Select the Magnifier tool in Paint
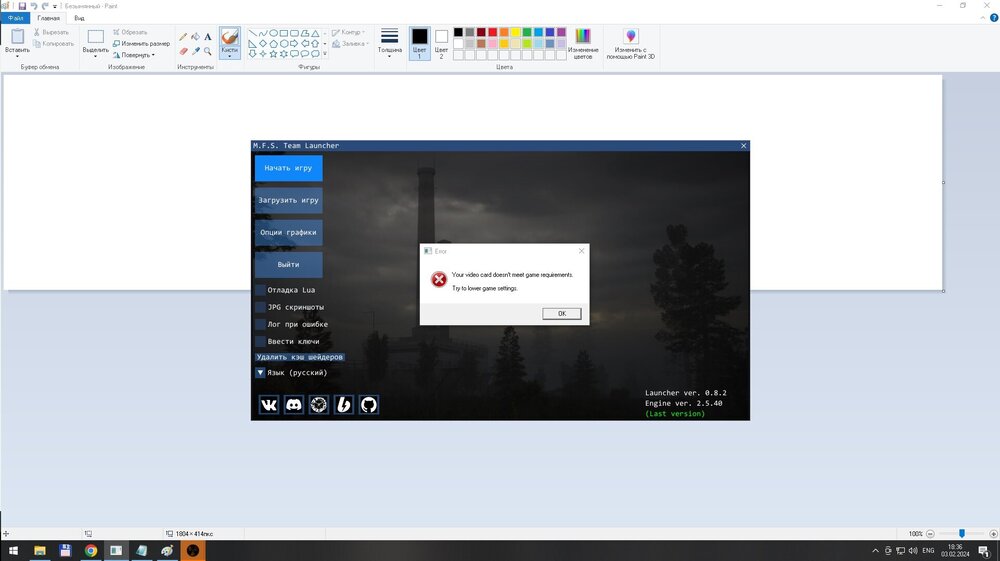 pos(208,51)
